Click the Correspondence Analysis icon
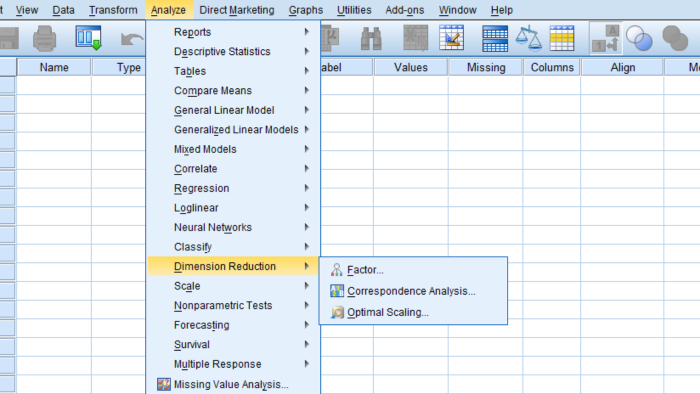 point(337,291)
